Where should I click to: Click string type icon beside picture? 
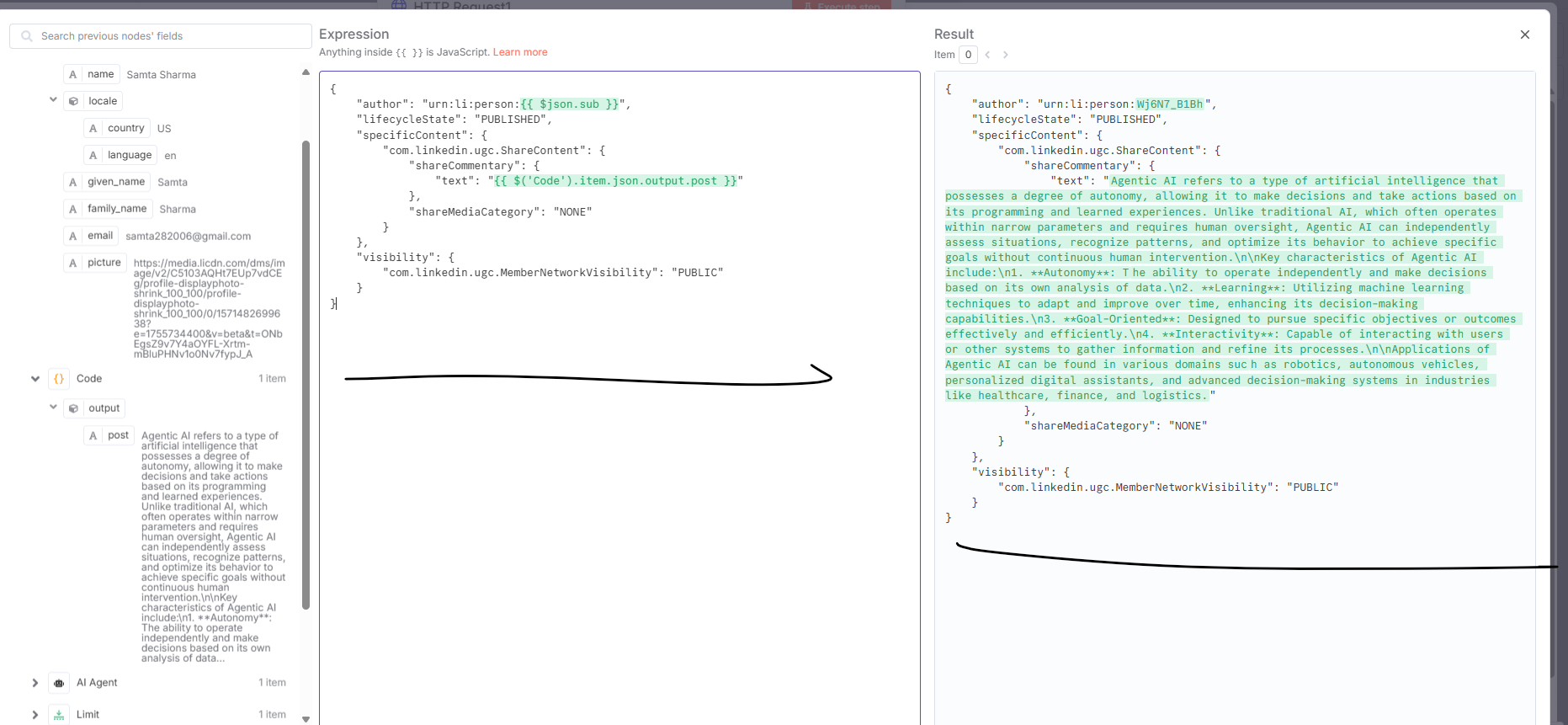tap(73, 263)
